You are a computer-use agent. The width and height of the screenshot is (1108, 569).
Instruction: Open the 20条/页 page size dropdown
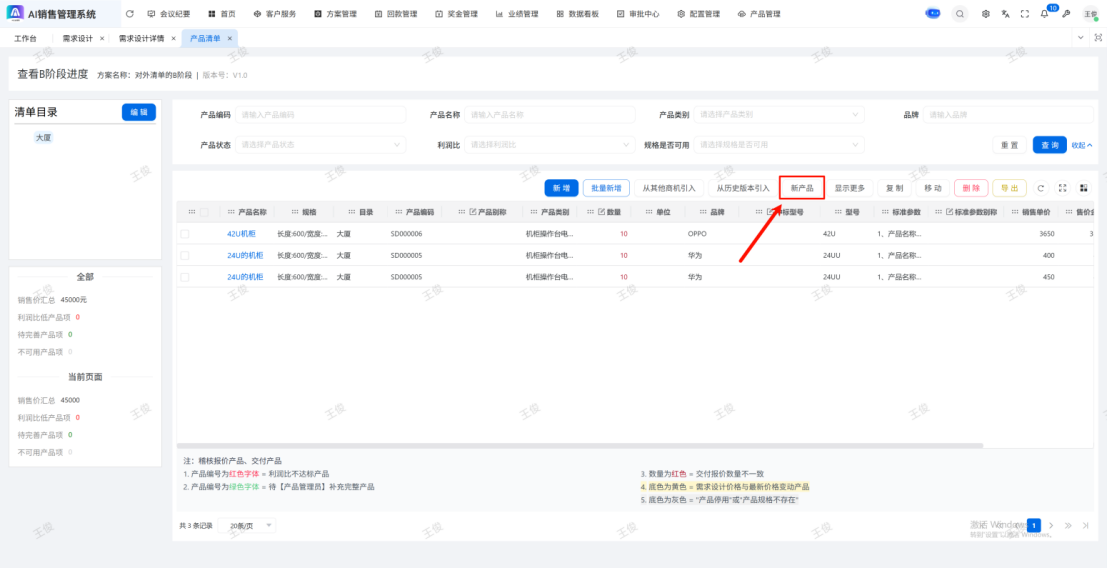248,525
